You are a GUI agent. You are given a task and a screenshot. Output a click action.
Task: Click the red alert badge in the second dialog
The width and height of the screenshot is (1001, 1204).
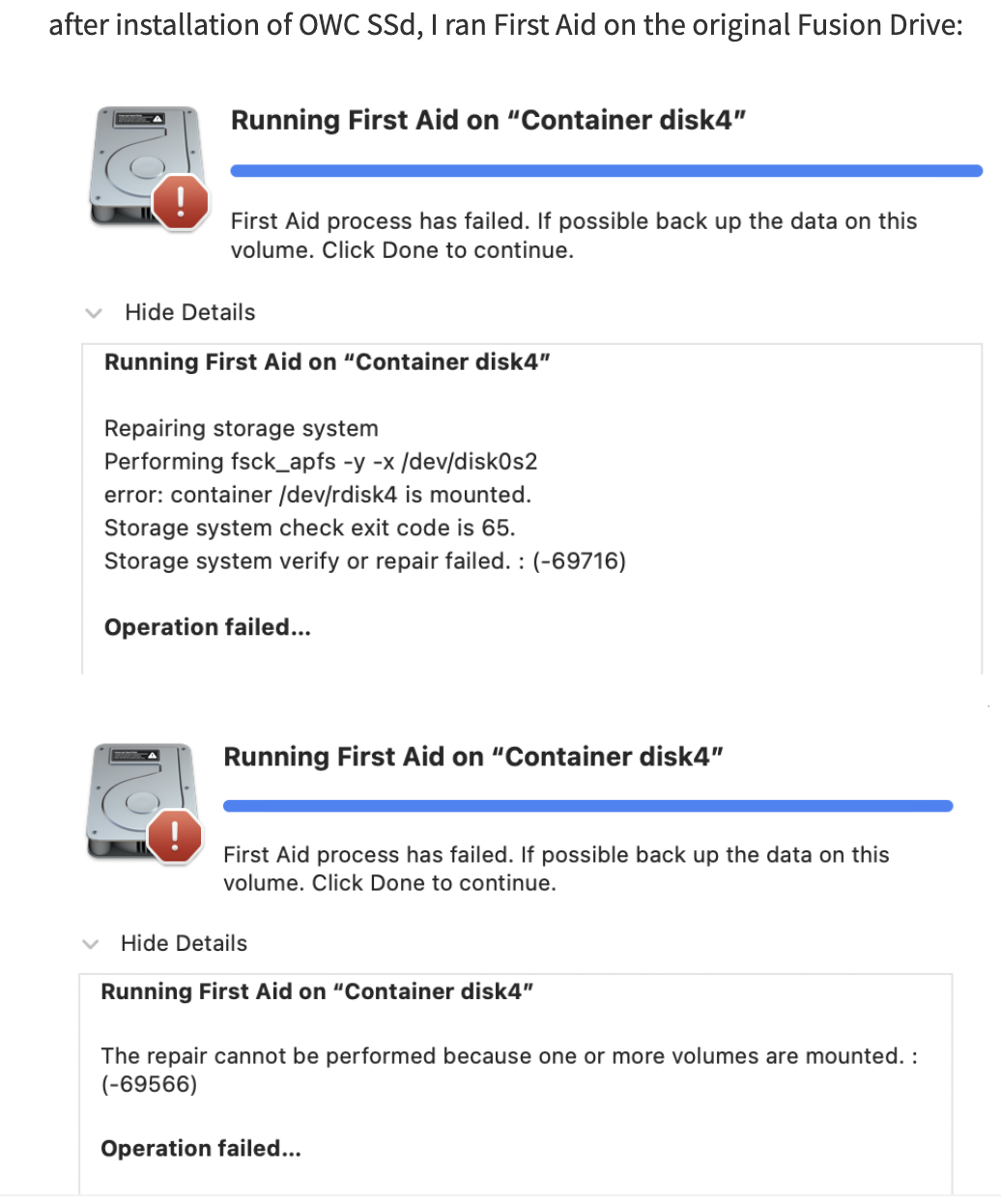click(174, 836)
